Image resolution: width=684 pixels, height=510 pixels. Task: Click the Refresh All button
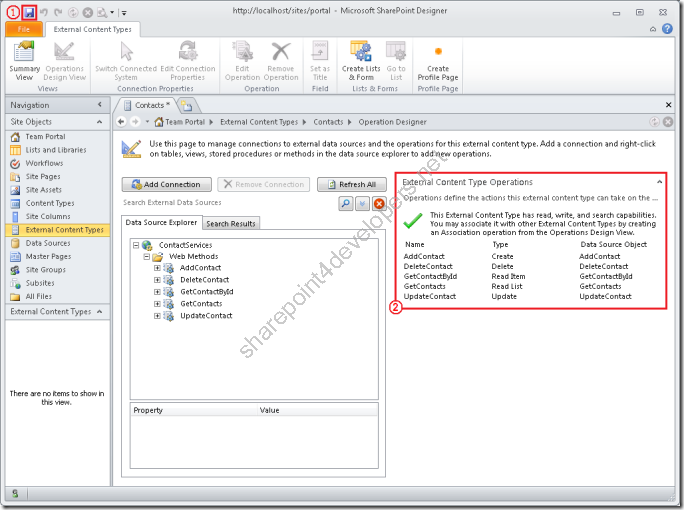tap(352, 185)
